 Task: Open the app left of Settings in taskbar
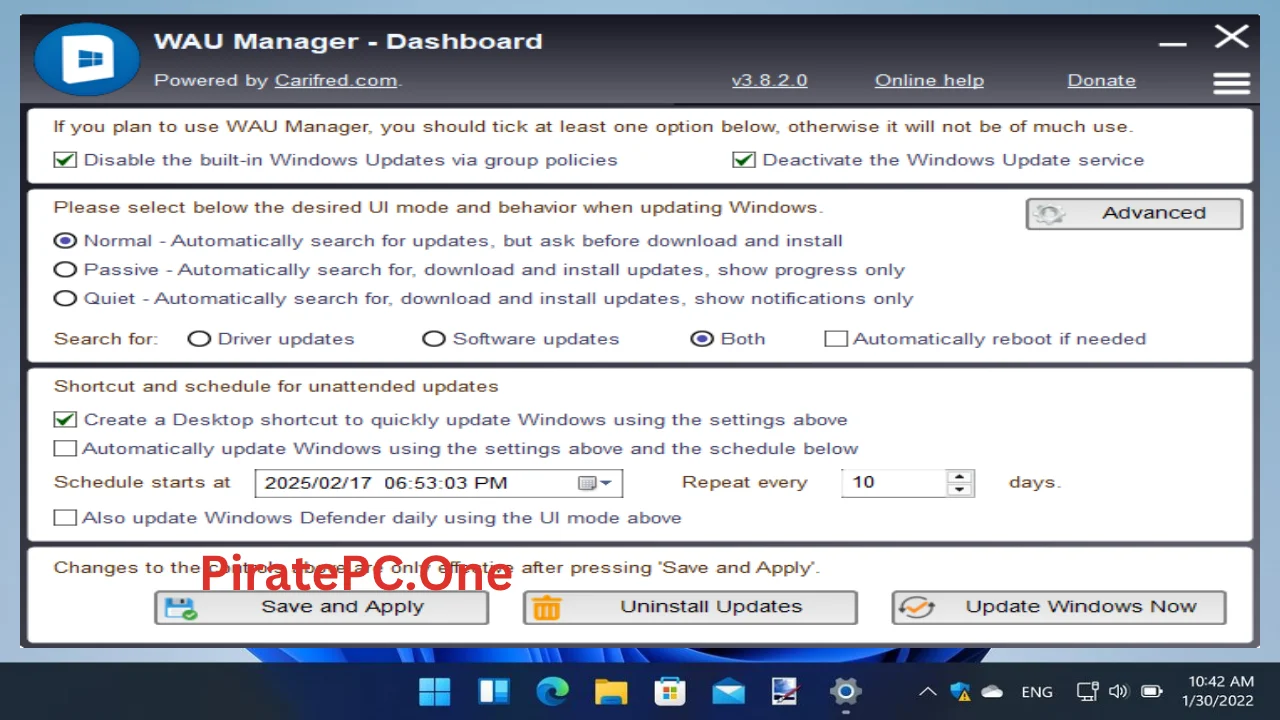787,691
